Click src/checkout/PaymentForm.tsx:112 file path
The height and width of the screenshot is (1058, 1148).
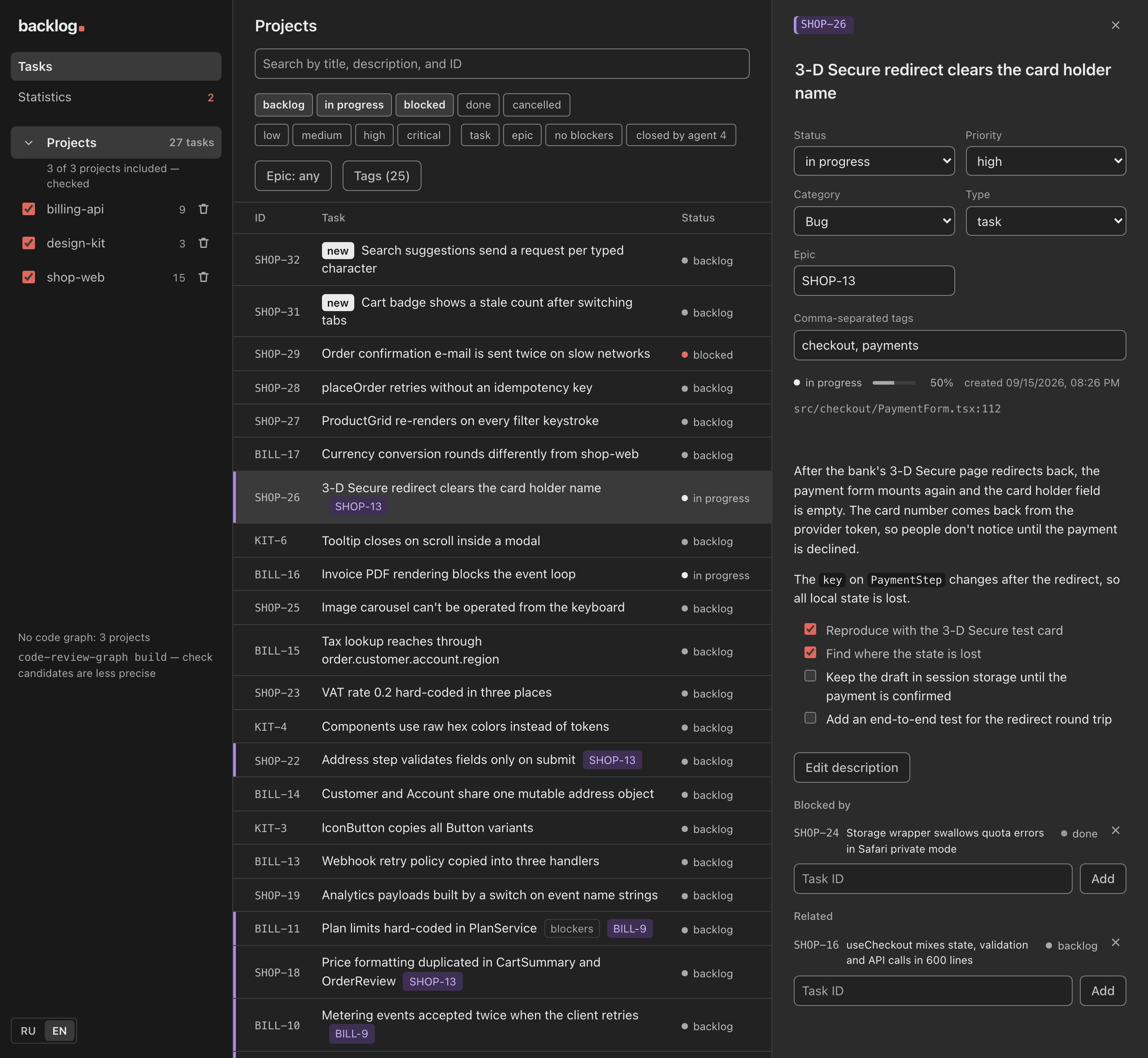coord(896,408)
